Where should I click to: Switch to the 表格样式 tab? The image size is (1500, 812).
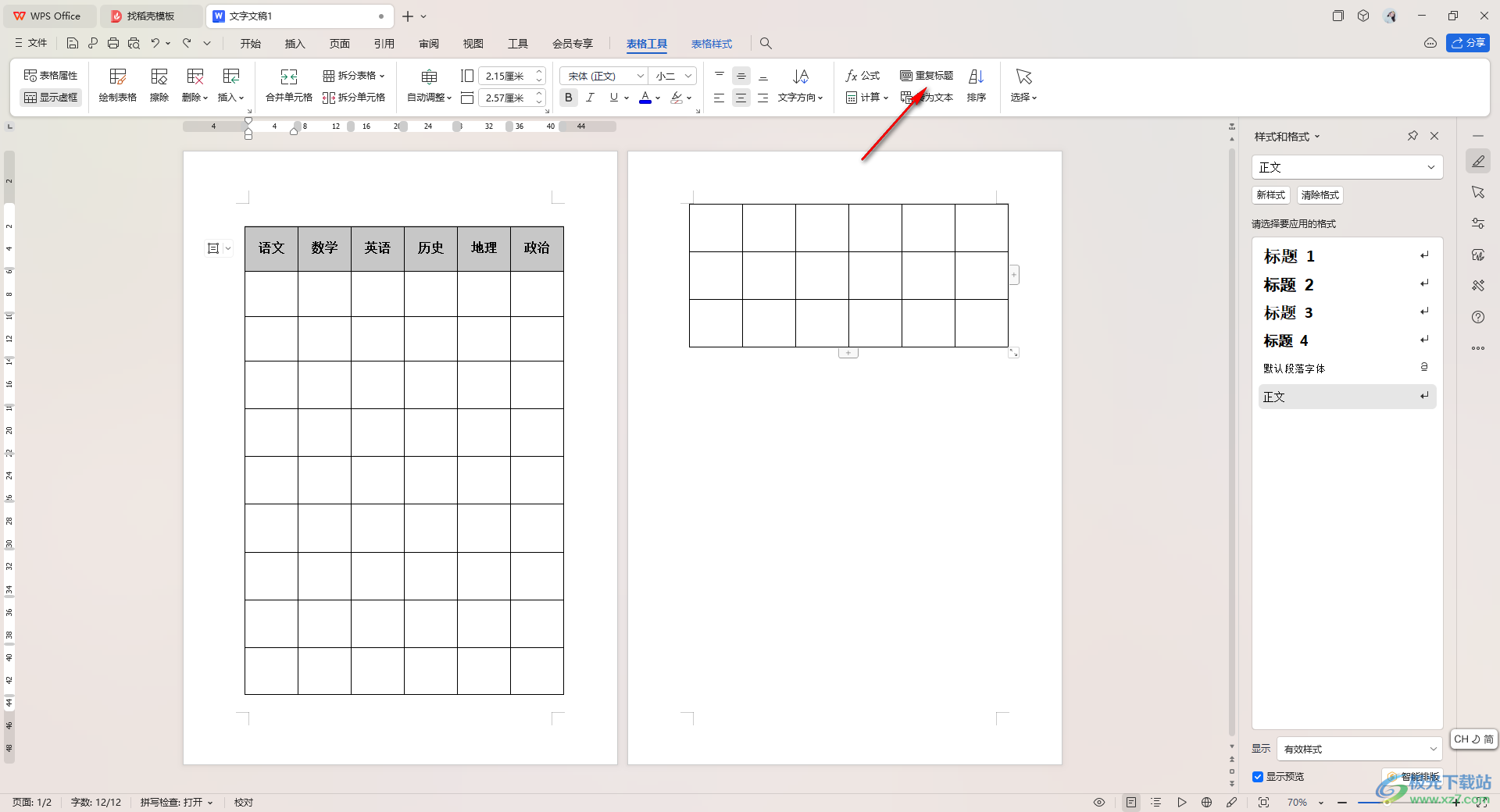tap(712, 44)
